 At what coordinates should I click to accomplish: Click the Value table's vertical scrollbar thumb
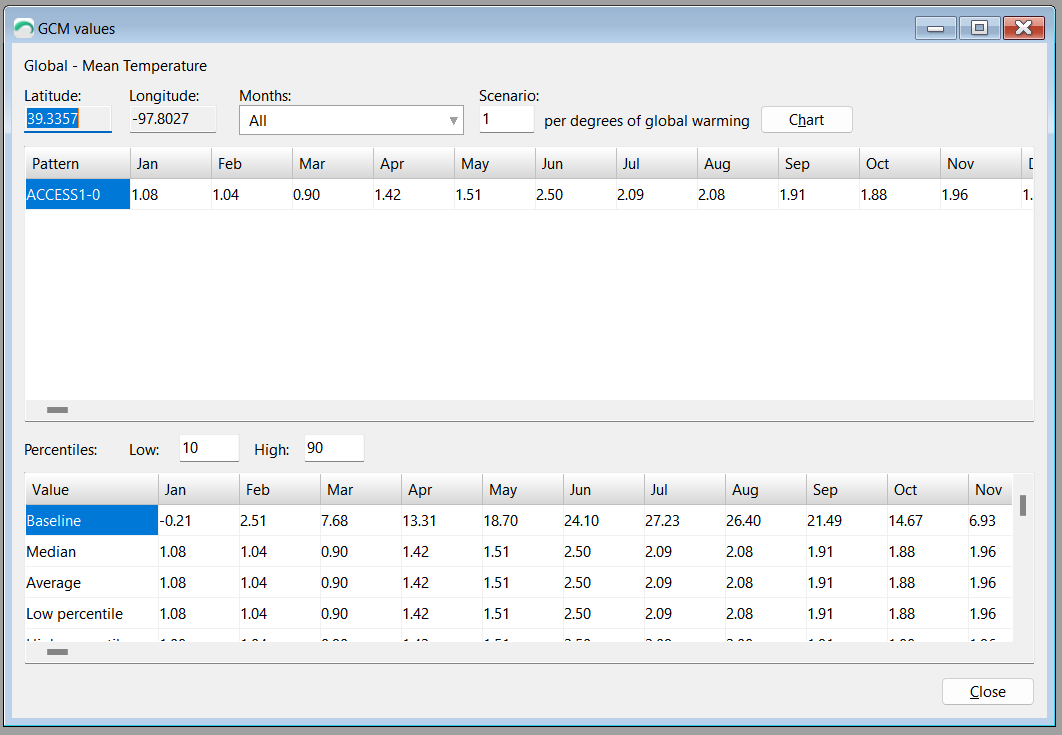[x=1023, y=505]
